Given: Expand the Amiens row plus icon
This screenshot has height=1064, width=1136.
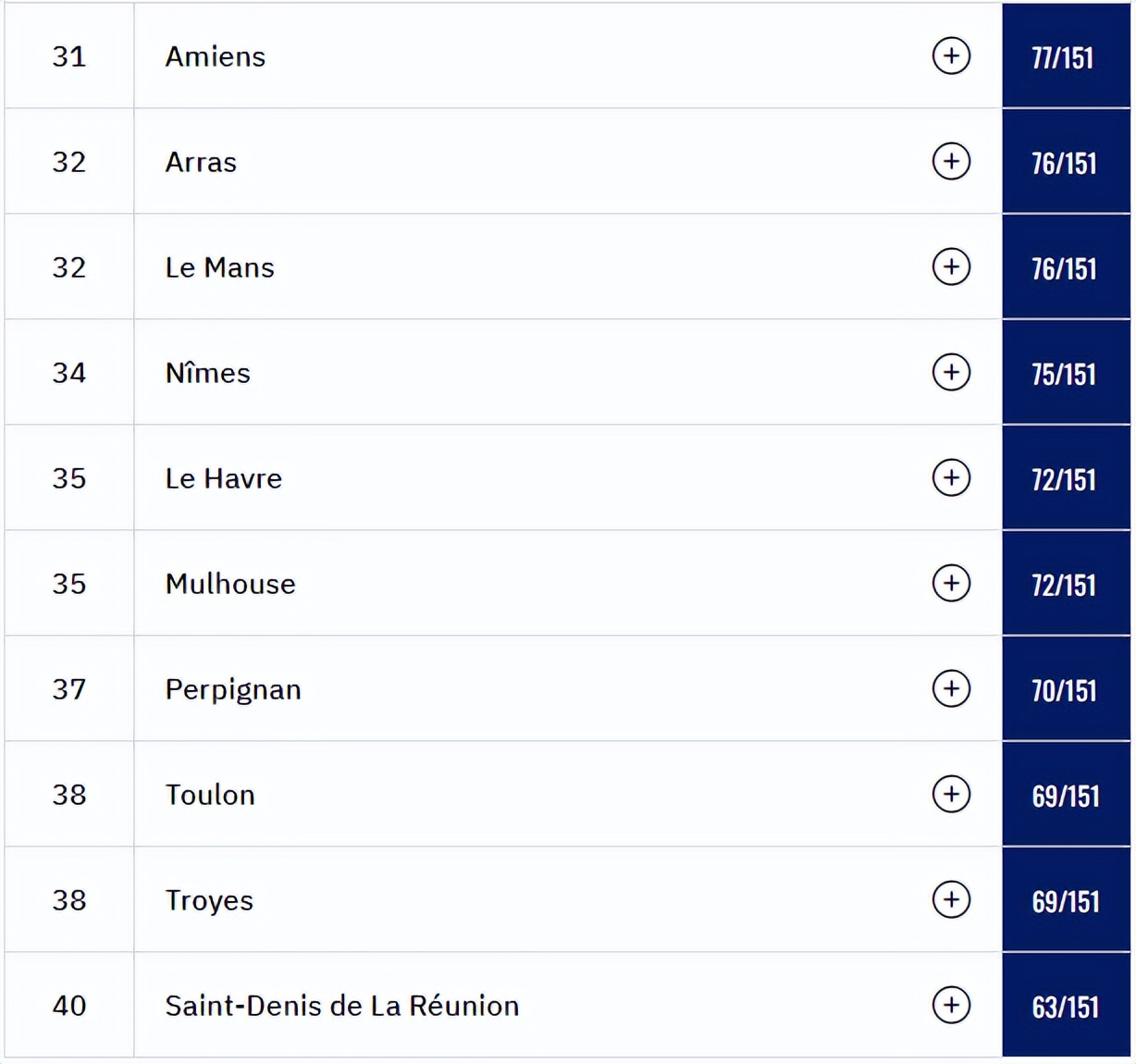Looking at the screenshot, I should click(951, 56).
